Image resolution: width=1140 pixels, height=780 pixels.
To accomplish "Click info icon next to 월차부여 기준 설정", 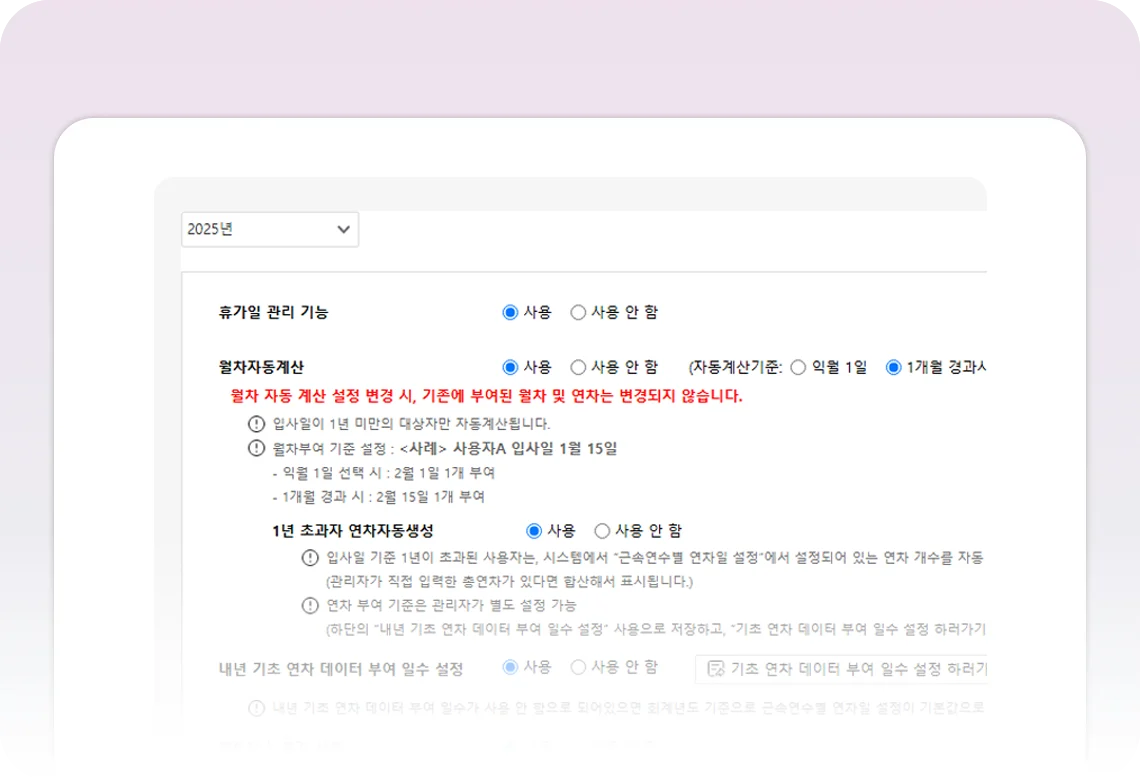I will pyautogui.click(x=256, y=448).
